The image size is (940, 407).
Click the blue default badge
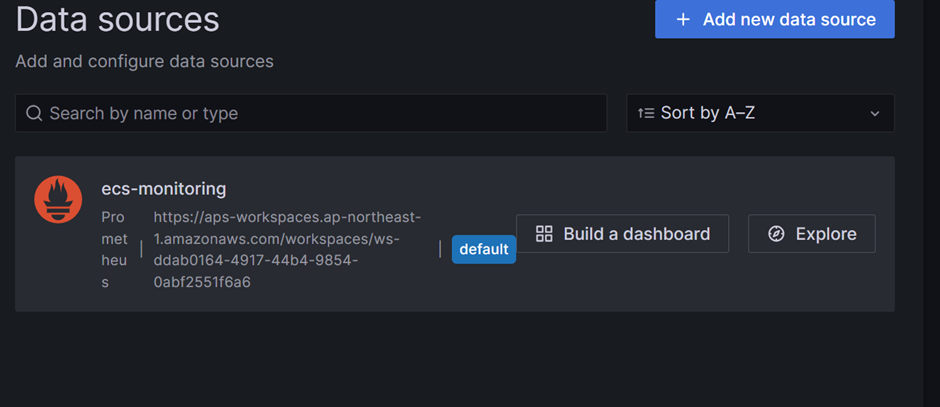click(484, 249)
